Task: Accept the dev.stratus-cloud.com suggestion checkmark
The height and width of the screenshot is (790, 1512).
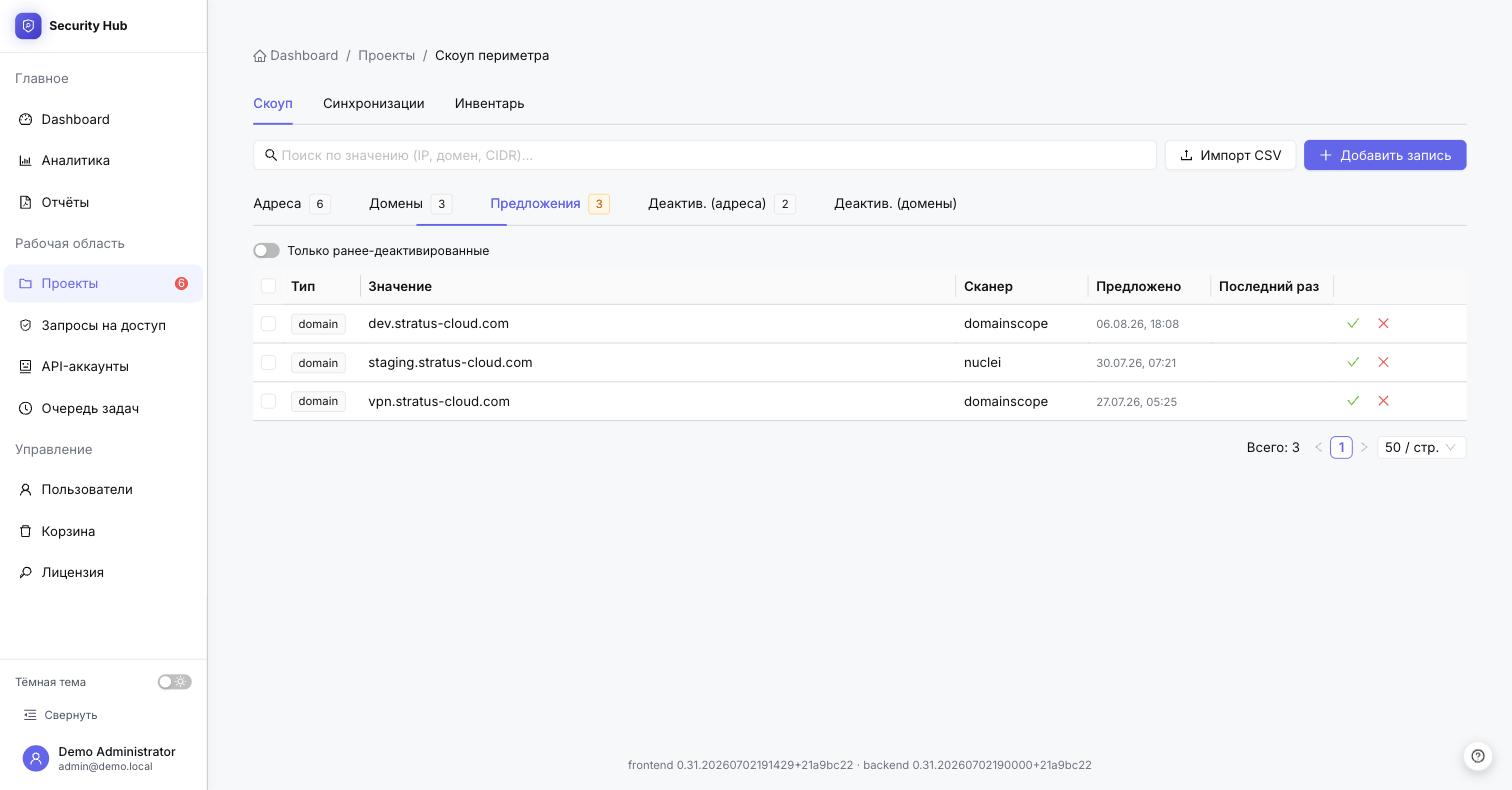Action: pyautogui.click(x=1353, y=324)
